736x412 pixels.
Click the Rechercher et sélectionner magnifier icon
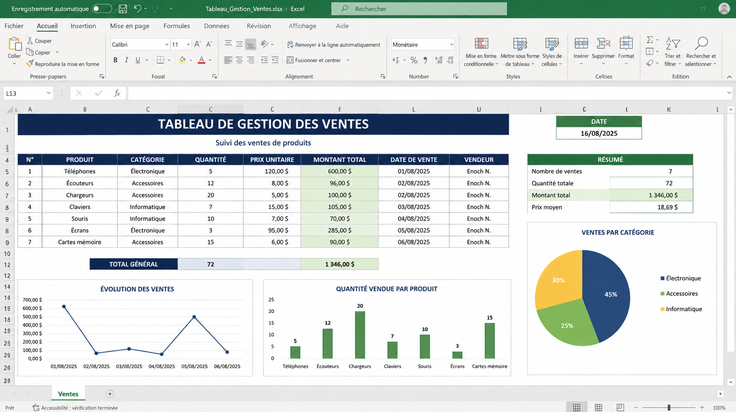701,43
